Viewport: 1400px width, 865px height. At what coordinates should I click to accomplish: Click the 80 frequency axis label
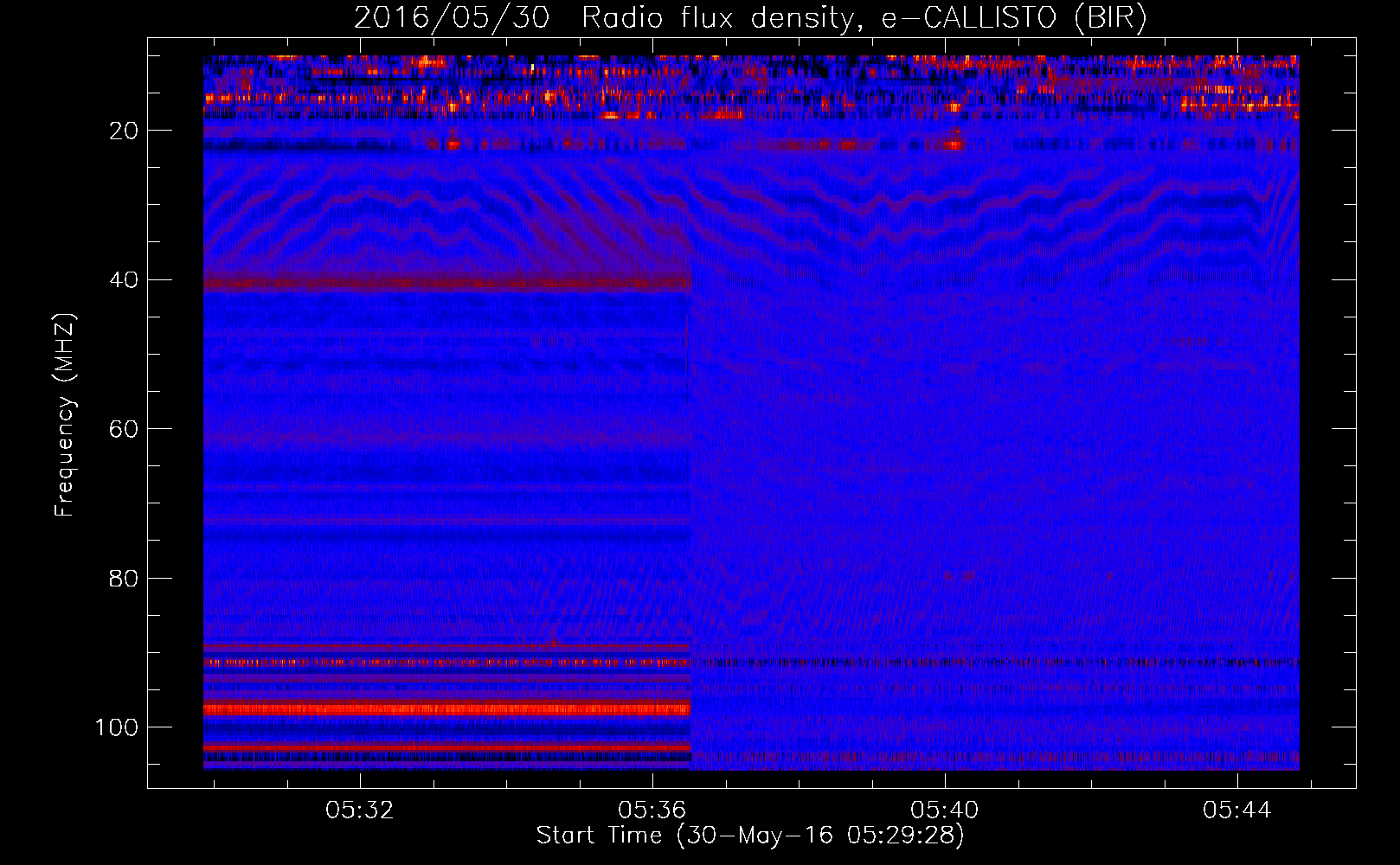pyautogui.click(x=124, y=578)
